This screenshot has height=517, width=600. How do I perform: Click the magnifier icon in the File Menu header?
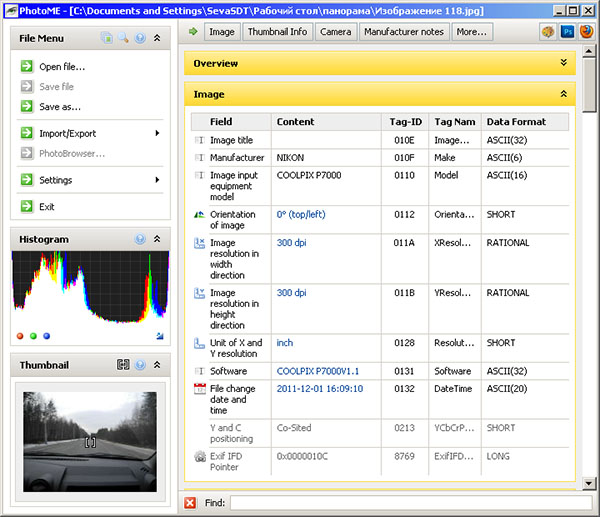pyautogui.click(x=123, y=39)
